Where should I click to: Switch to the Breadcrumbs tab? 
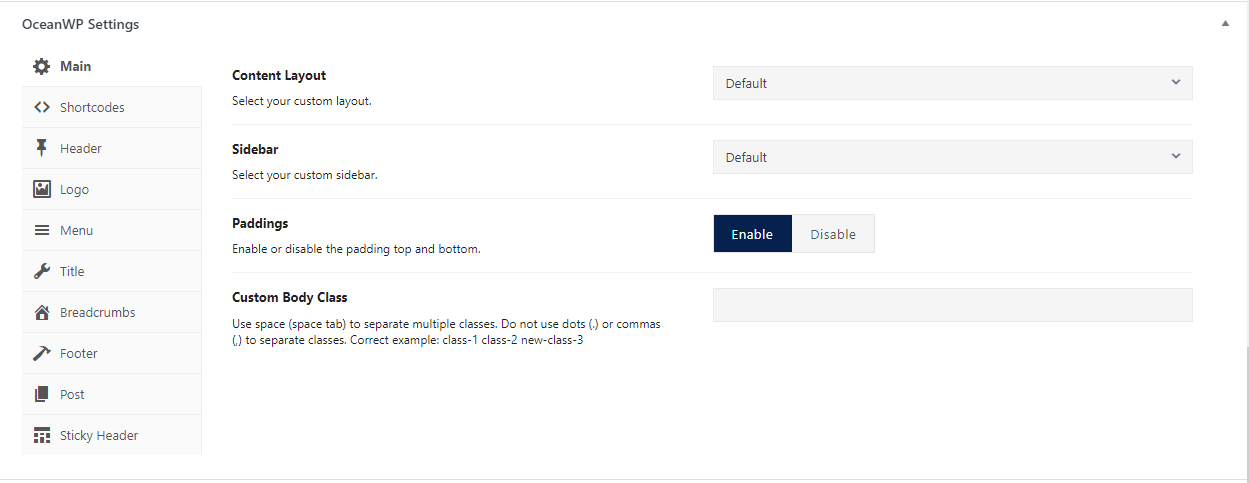(112, 312)
